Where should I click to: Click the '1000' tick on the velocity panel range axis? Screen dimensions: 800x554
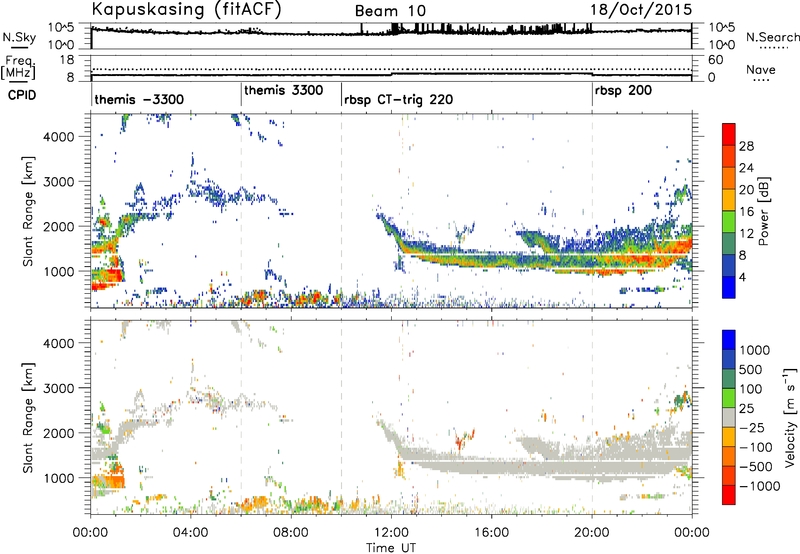point(59,478)
